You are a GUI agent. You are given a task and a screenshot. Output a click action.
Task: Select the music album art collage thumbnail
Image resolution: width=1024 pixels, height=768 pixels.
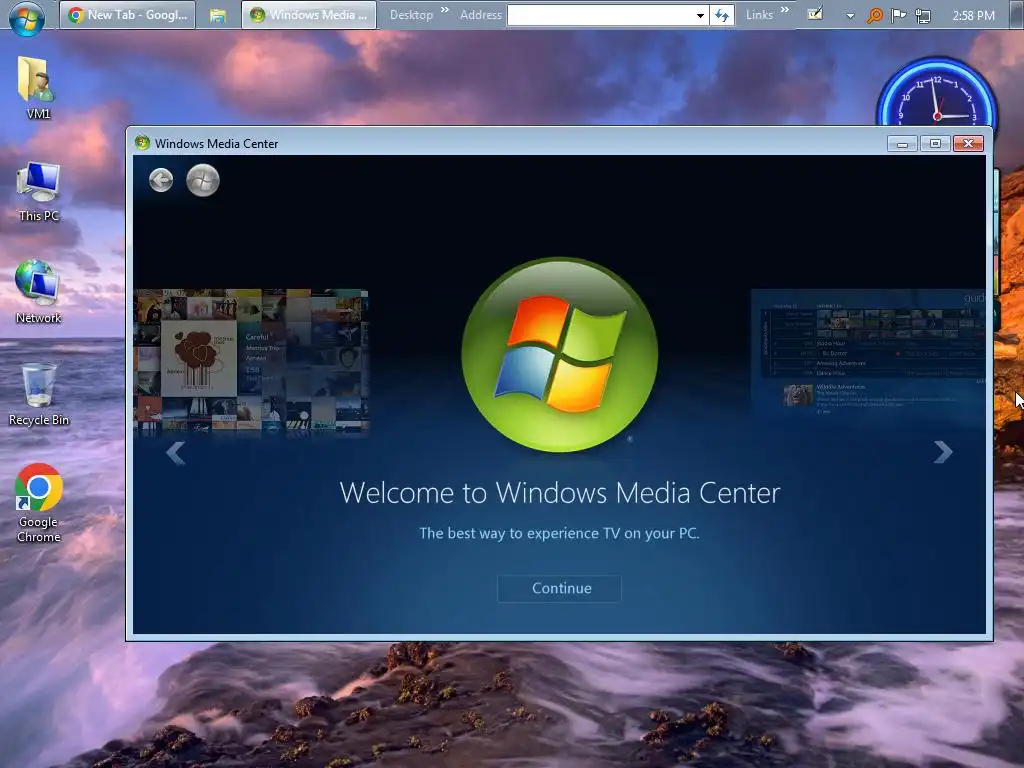point(251,362)
